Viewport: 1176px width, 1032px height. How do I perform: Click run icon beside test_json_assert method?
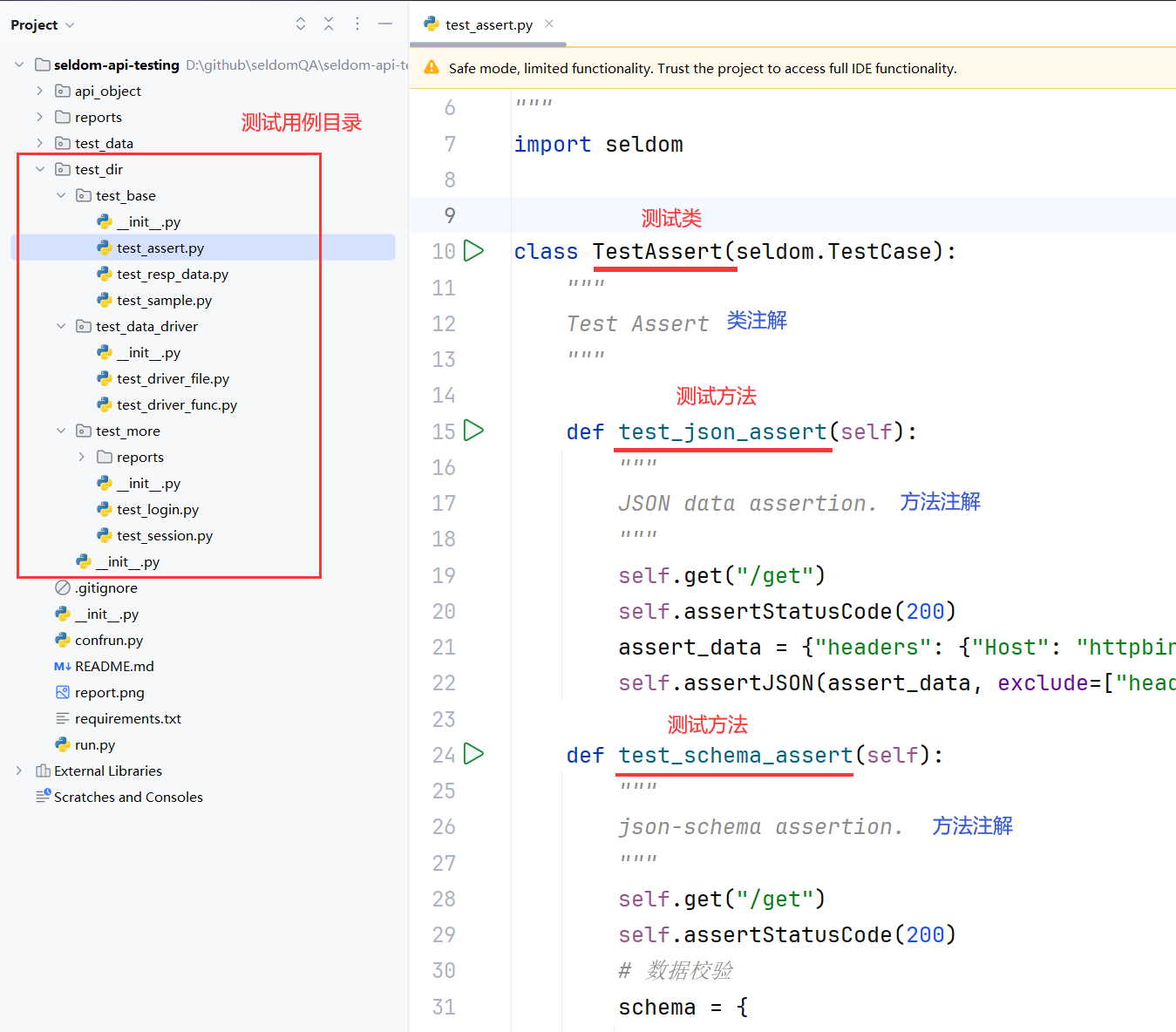[x=473, y=431]
